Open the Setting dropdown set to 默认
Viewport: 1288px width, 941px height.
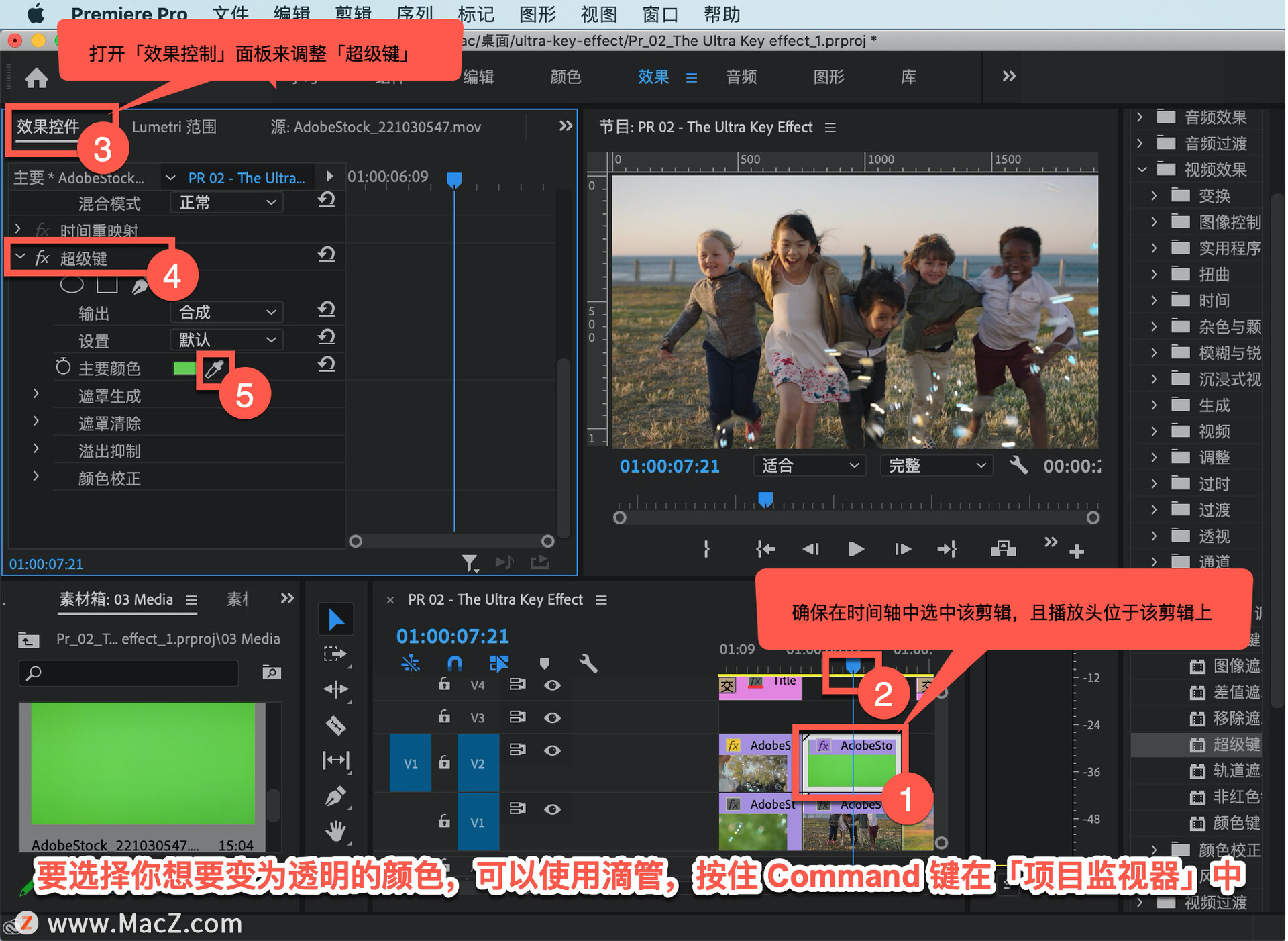(226, 340)
